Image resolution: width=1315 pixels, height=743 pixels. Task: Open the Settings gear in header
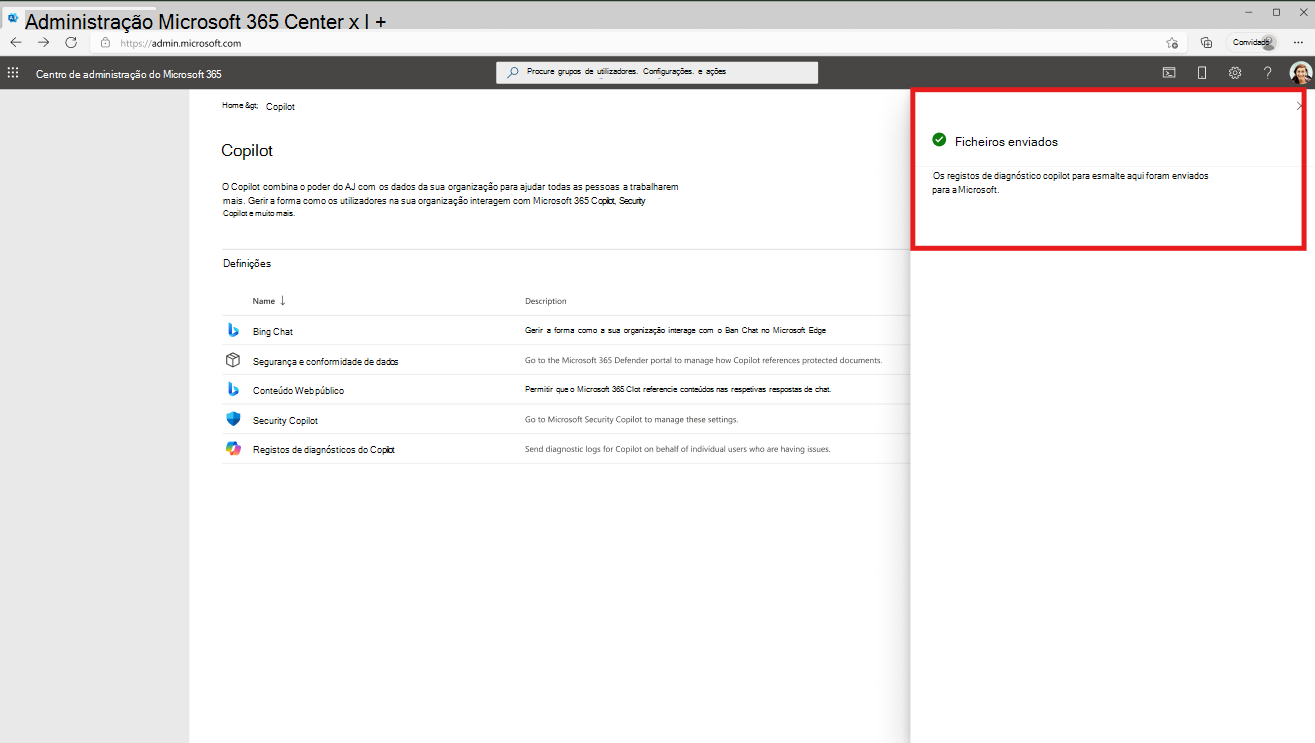point(1235,73)
